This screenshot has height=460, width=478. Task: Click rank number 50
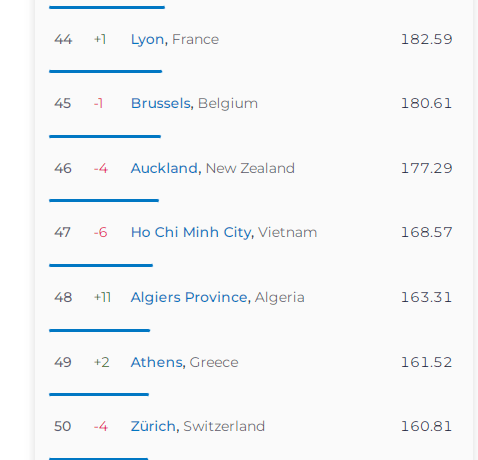pyautogui.click(x=63, y=426)
